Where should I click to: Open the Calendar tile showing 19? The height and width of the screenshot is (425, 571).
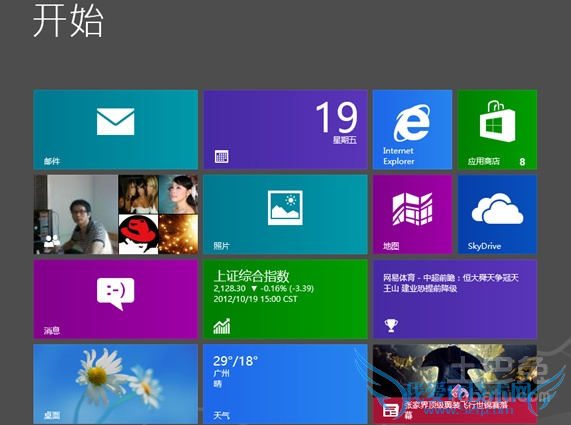click(x=285, y=130)
